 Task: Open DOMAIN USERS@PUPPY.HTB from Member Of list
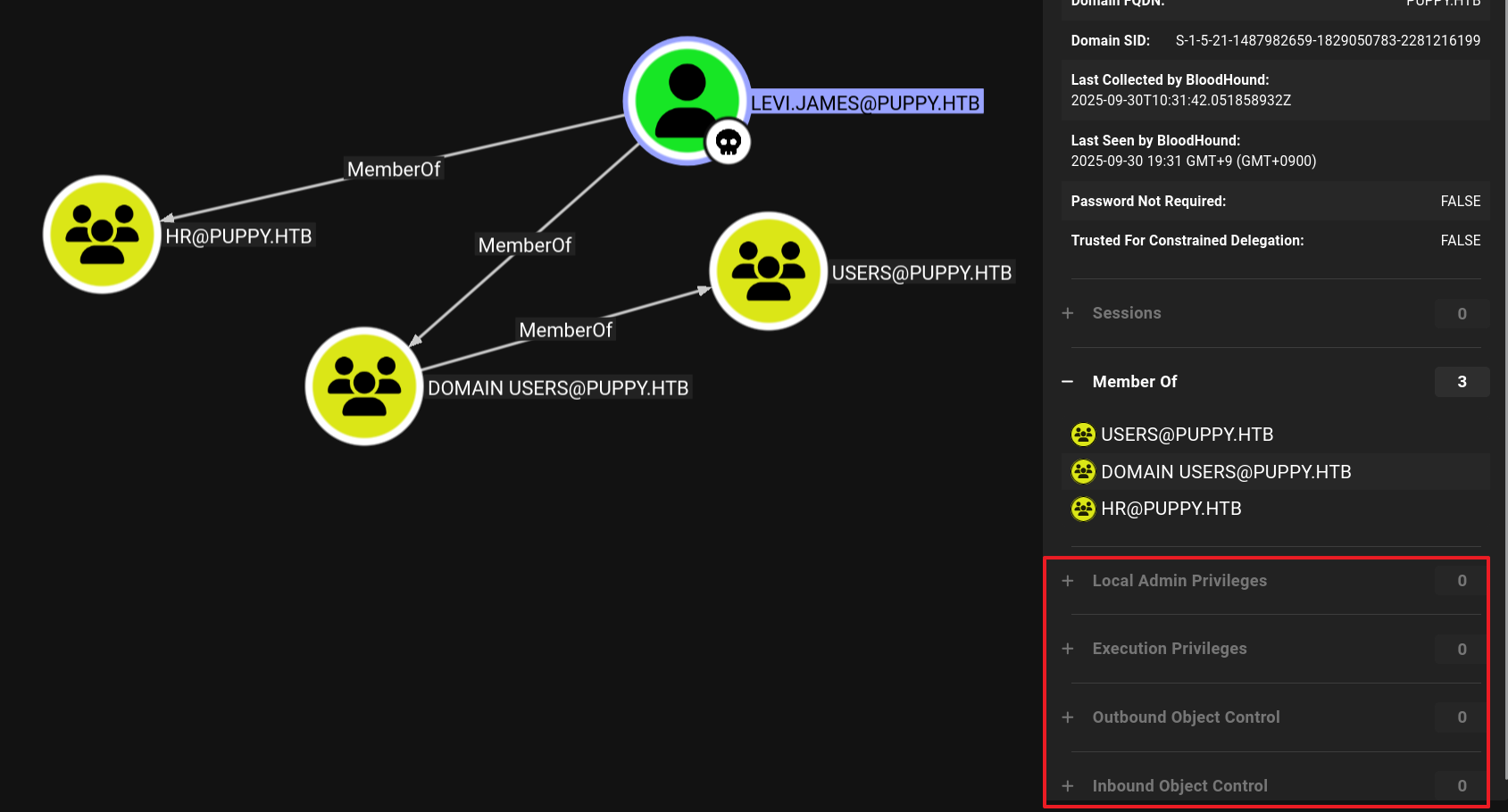point(1225,472)
